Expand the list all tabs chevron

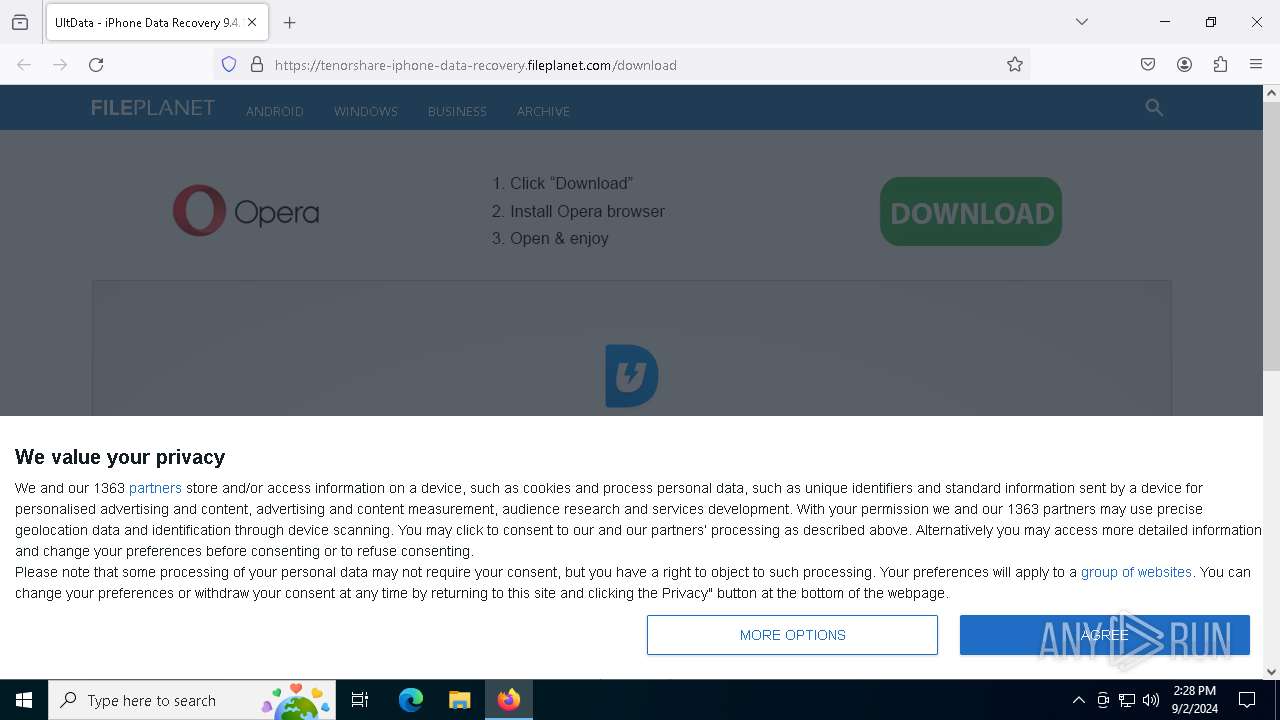click(1082, 22)
